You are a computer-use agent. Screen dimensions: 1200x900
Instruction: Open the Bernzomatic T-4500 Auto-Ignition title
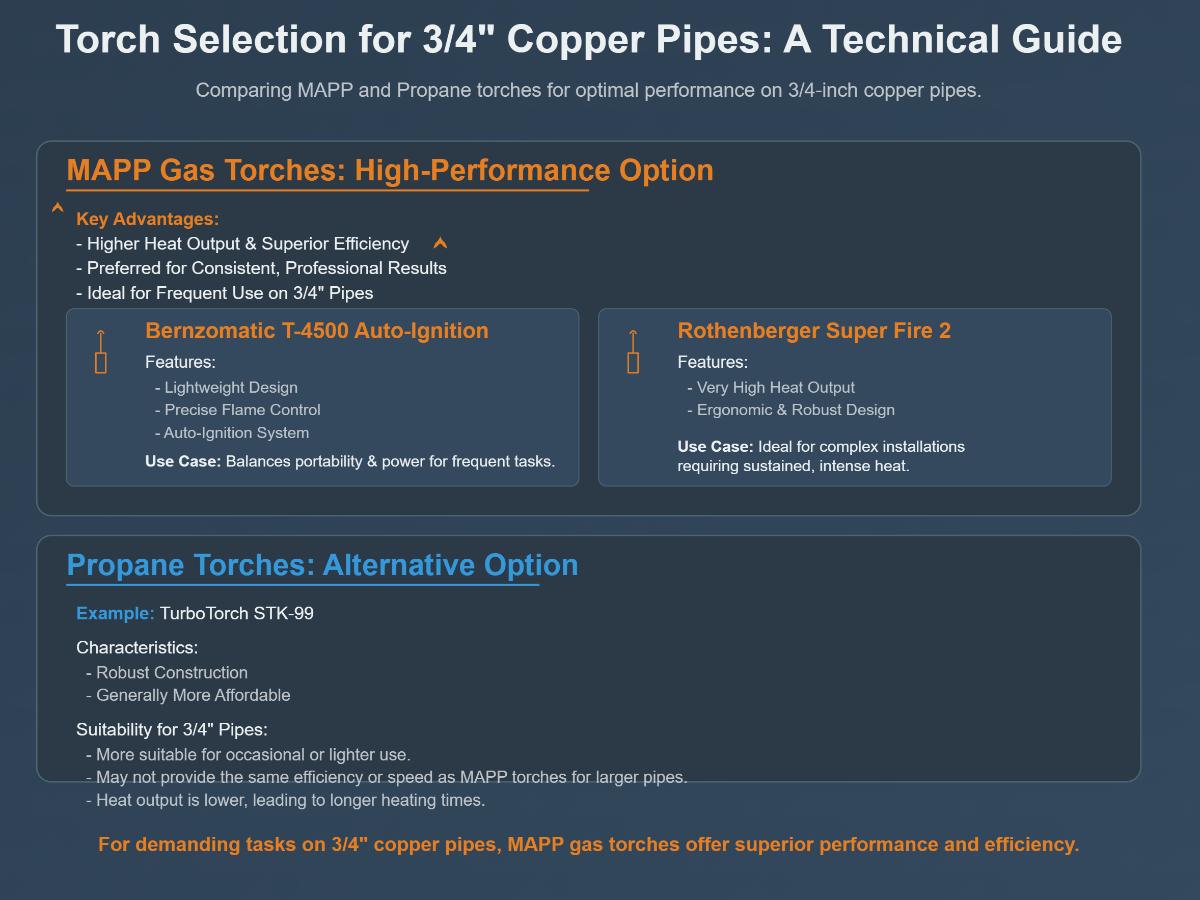click(x=317, y=331)
